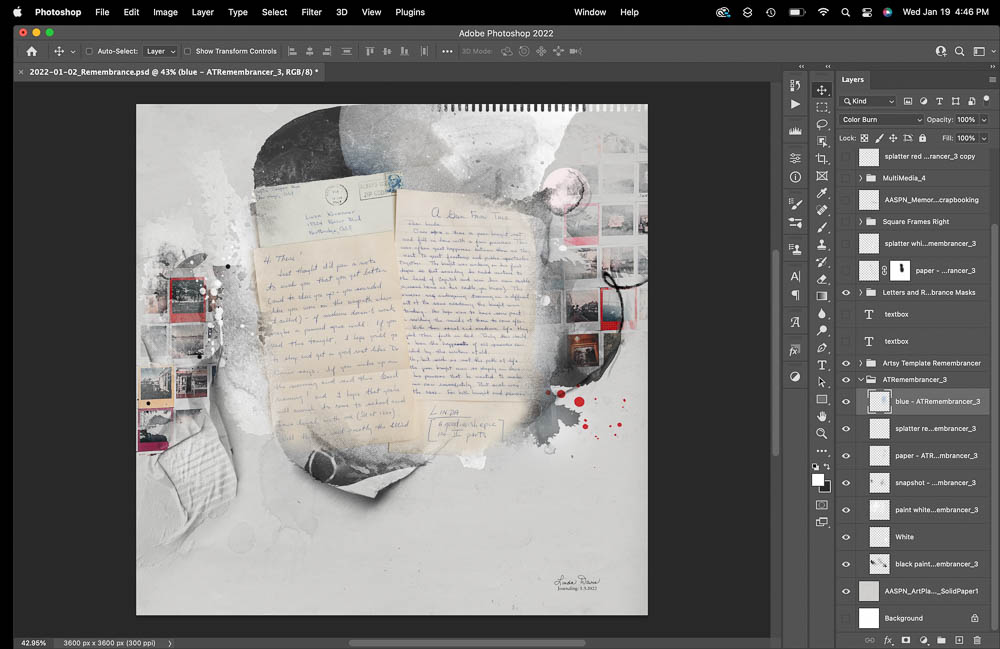Viewport: 1000px width, 649px height.
Task: Lock all with padlock icon
Action: coord(922,138)
